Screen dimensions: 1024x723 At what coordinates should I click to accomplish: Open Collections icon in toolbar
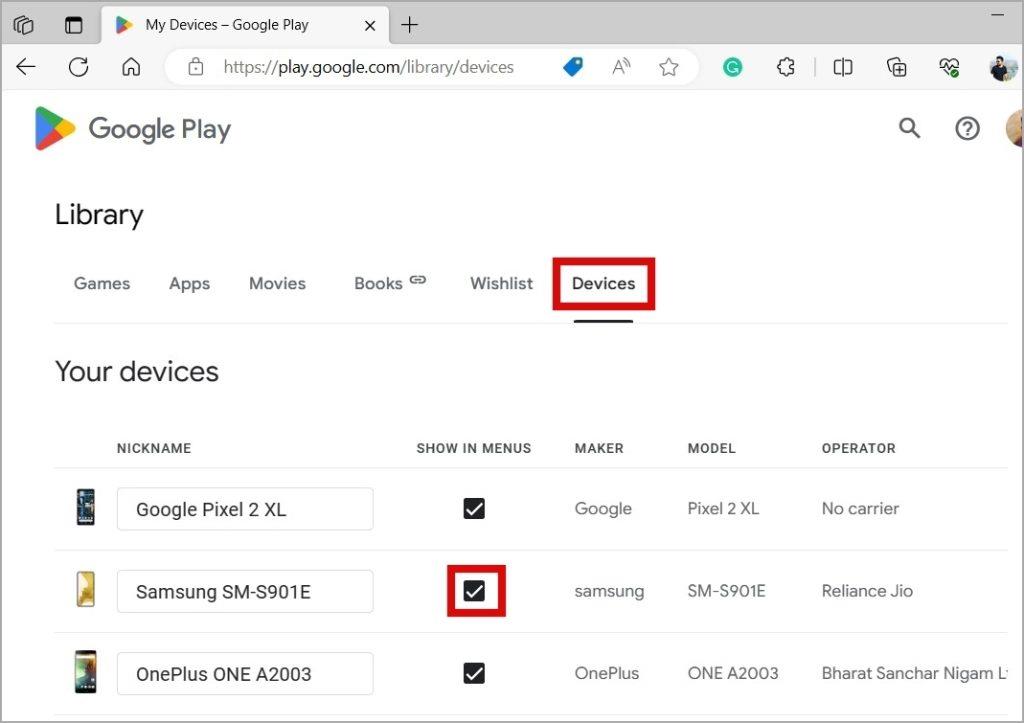pos(896,67)
